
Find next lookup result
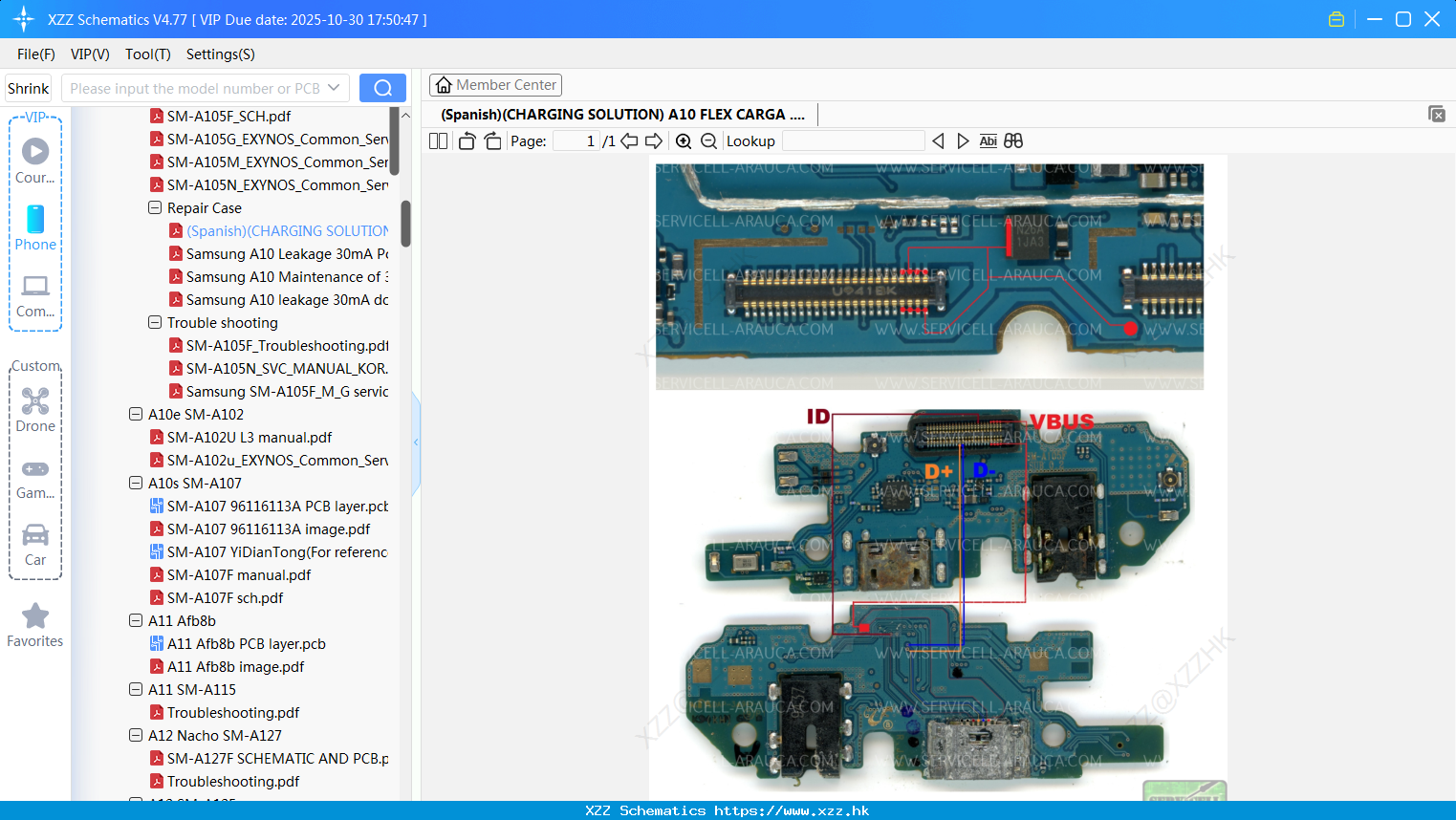pyautogui.click(x=963, y=140)
